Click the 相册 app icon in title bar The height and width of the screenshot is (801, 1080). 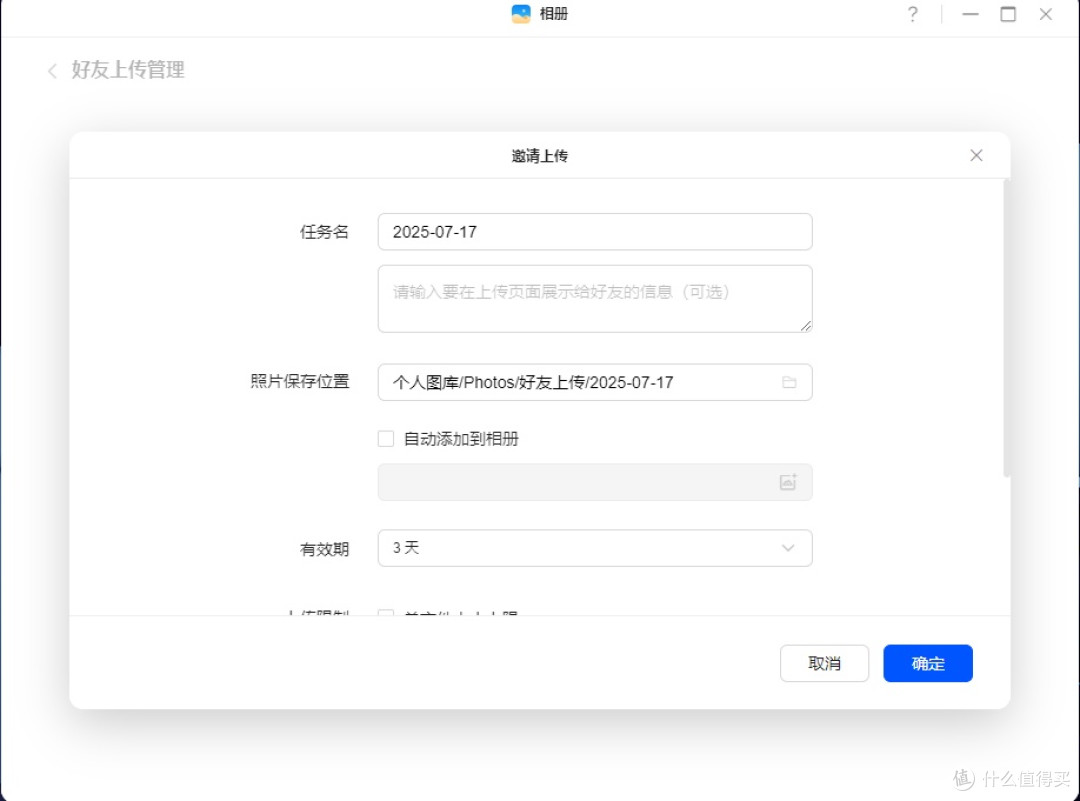(x=521, y=14)
